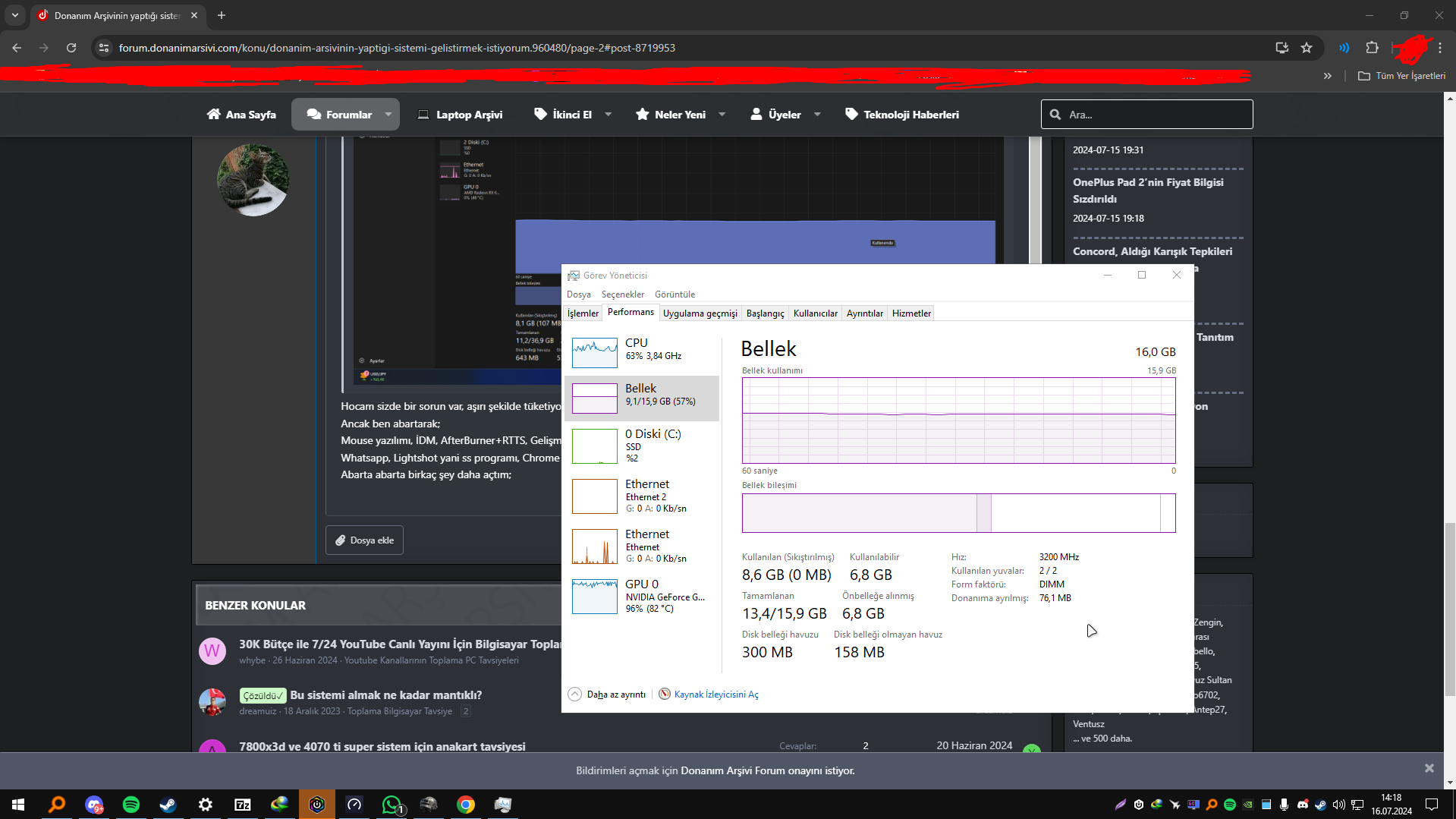Open Kaynak İzleyicisini Aç link
This screenshot has height=819, width=1456.
click(716, 695)
